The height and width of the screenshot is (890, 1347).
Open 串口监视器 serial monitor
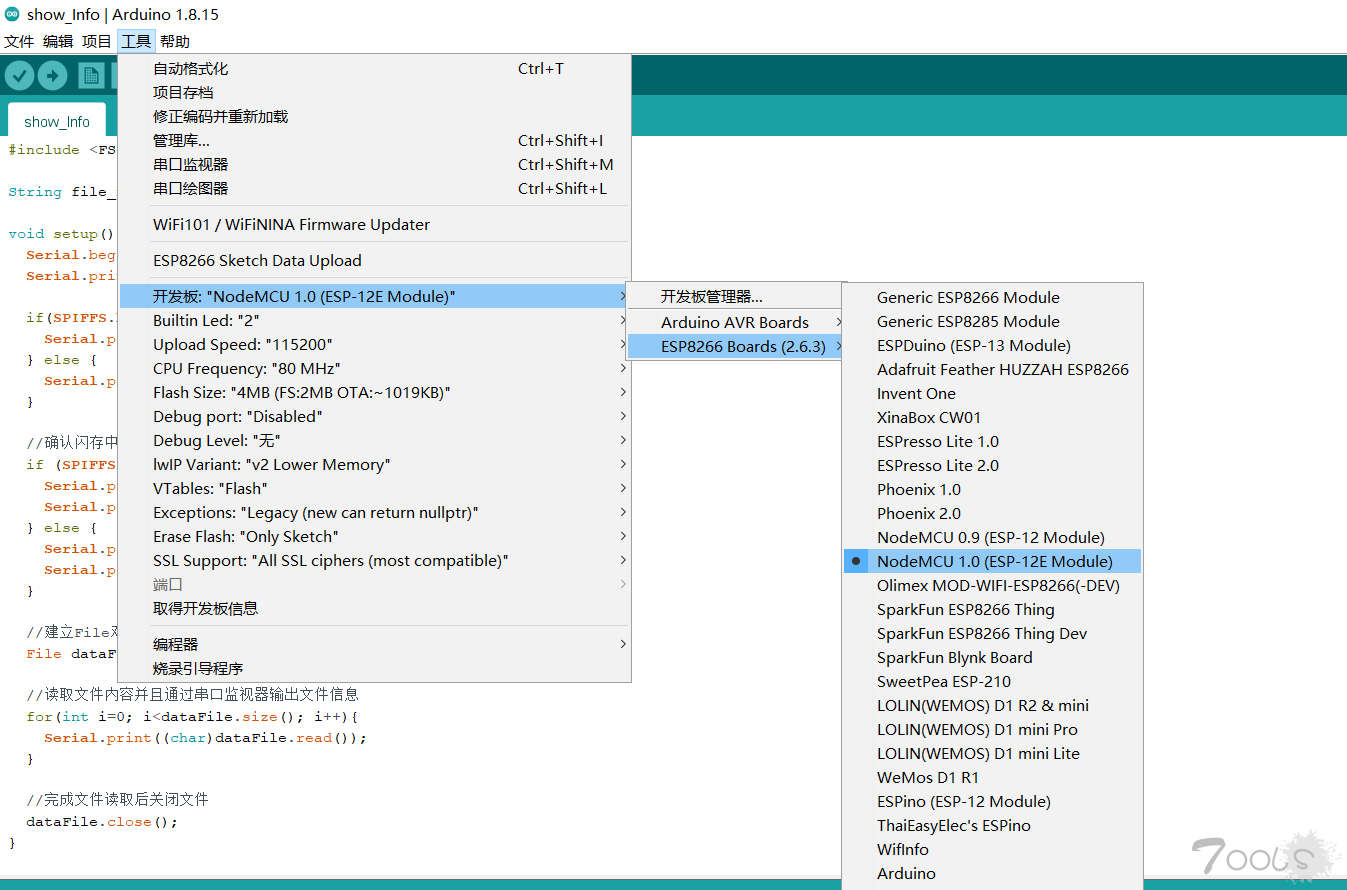(x=374, y=165)
